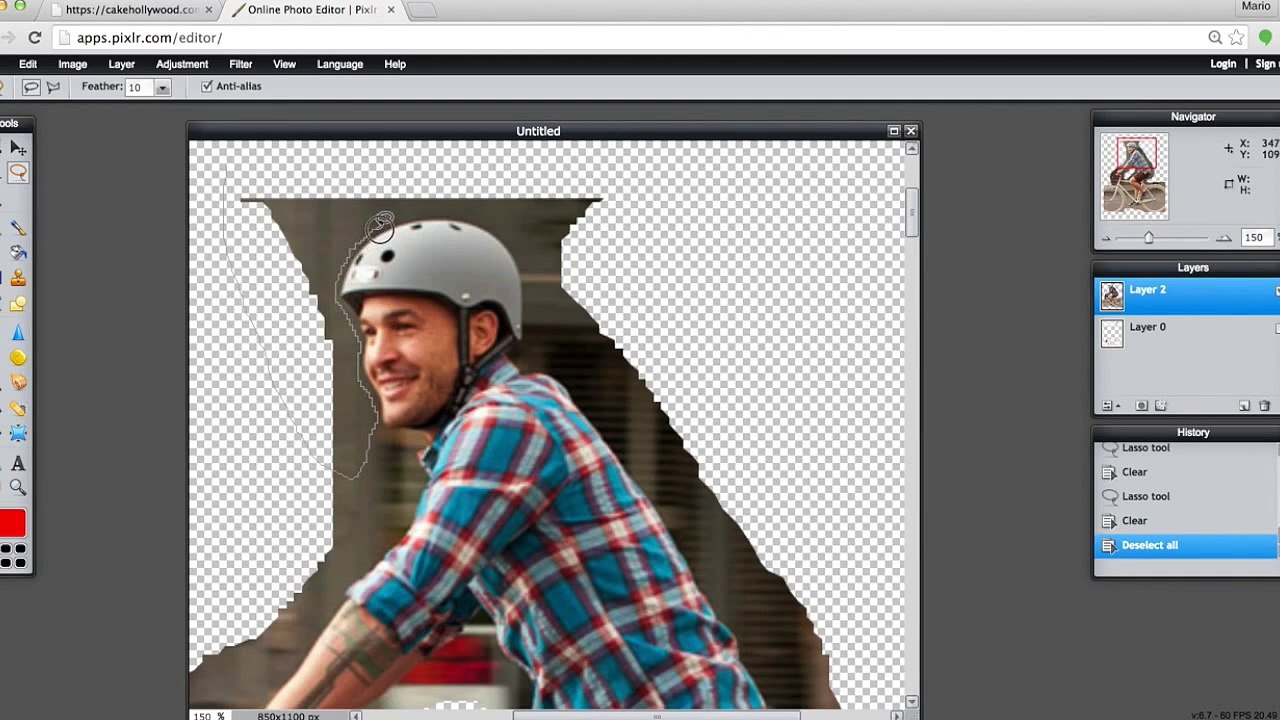Select the Move tool in the tools panel
Viewport: 1280px width, 720px height.
(18, 148)
